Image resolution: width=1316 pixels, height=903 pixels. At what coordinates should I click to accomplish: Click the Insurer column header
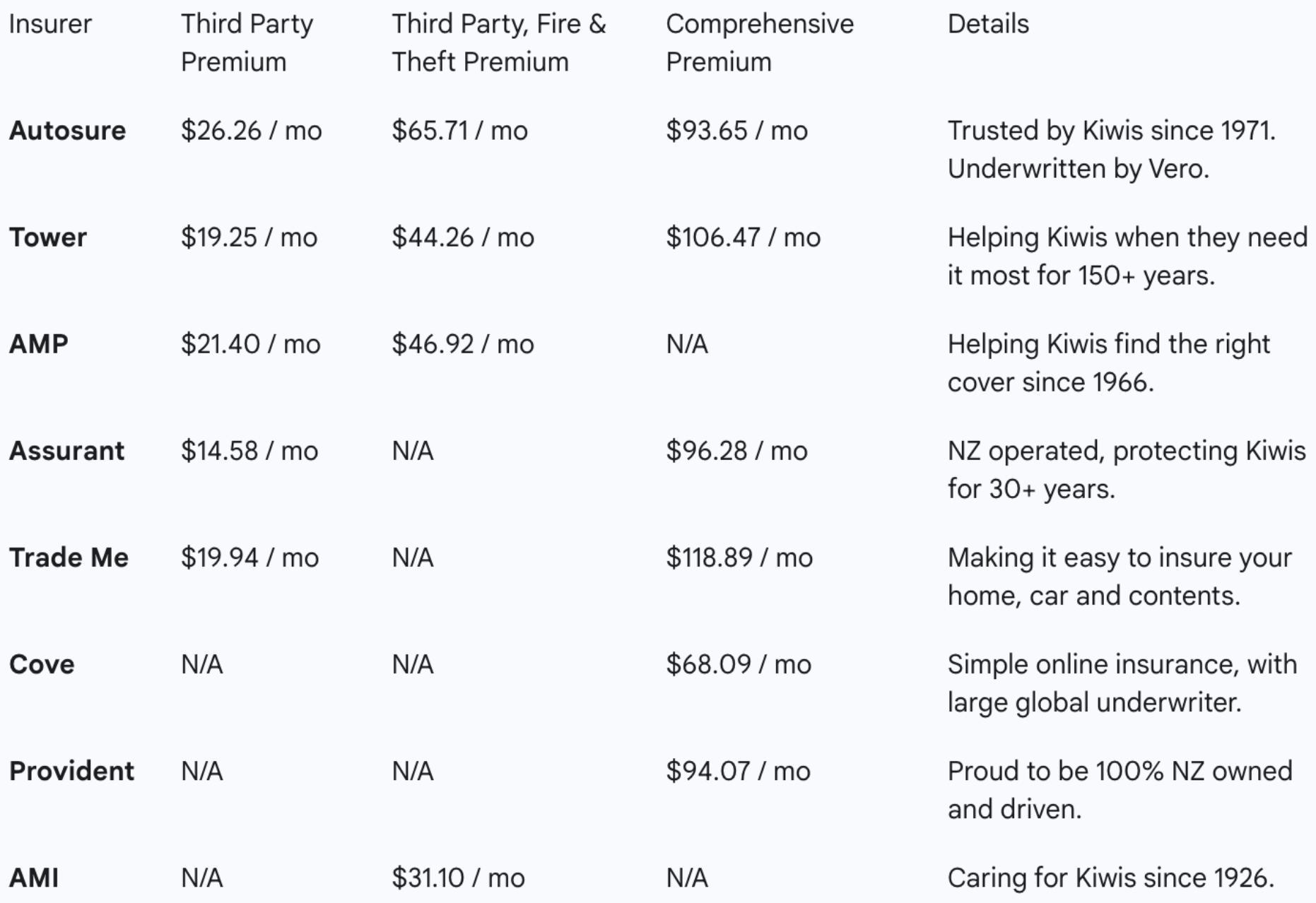tap(50, 24)
